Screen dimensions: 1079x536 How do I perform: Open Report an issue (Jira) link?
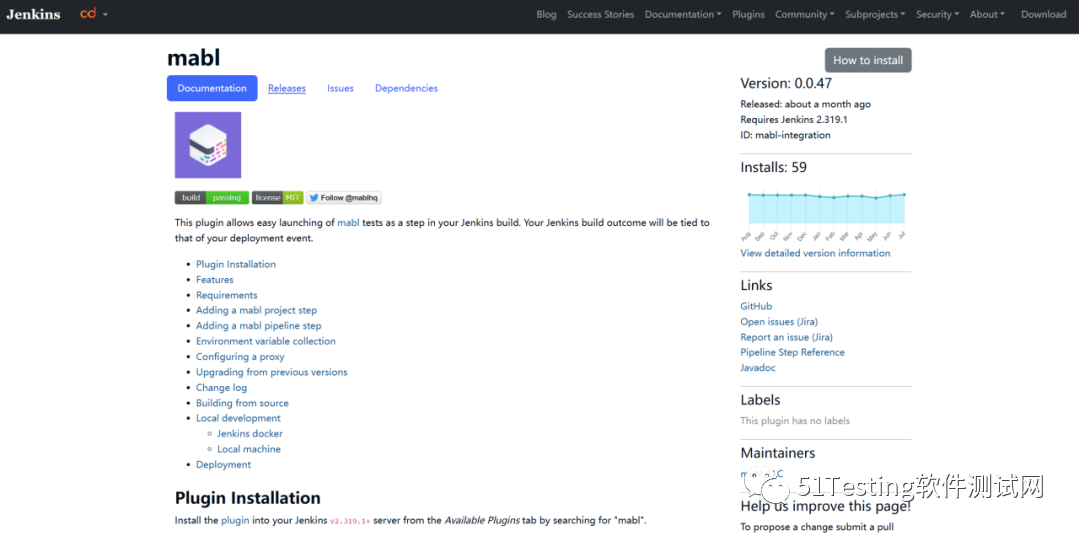coord(787,337)
